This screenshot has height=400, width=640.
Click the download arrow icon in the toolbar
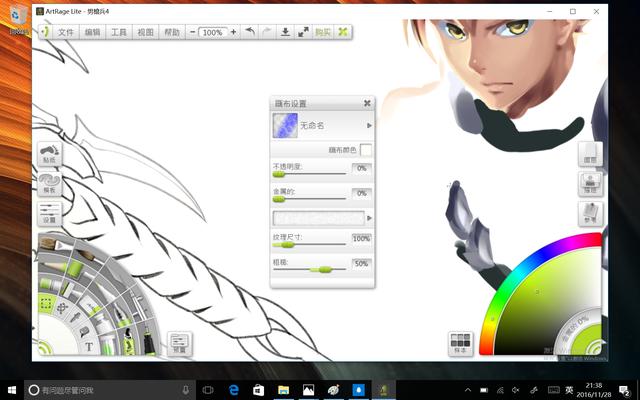tap(285, 32)
